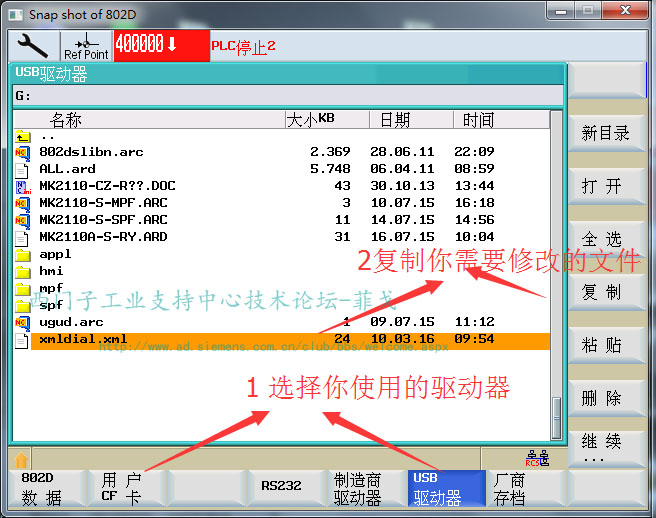Click the red 400000 alarm indicator

(x=161, y=45)
